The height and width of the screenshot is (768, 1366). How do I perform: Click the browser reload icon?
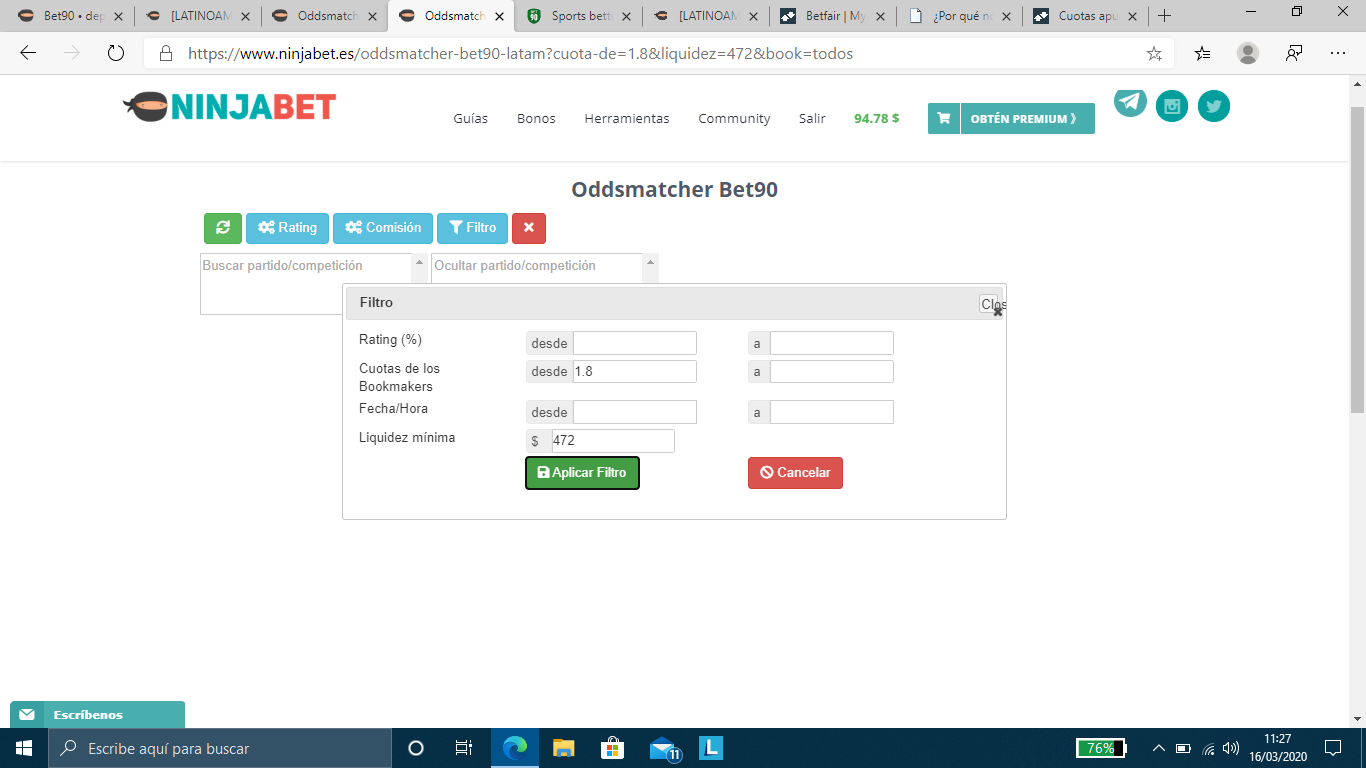[x=115, y=53]
